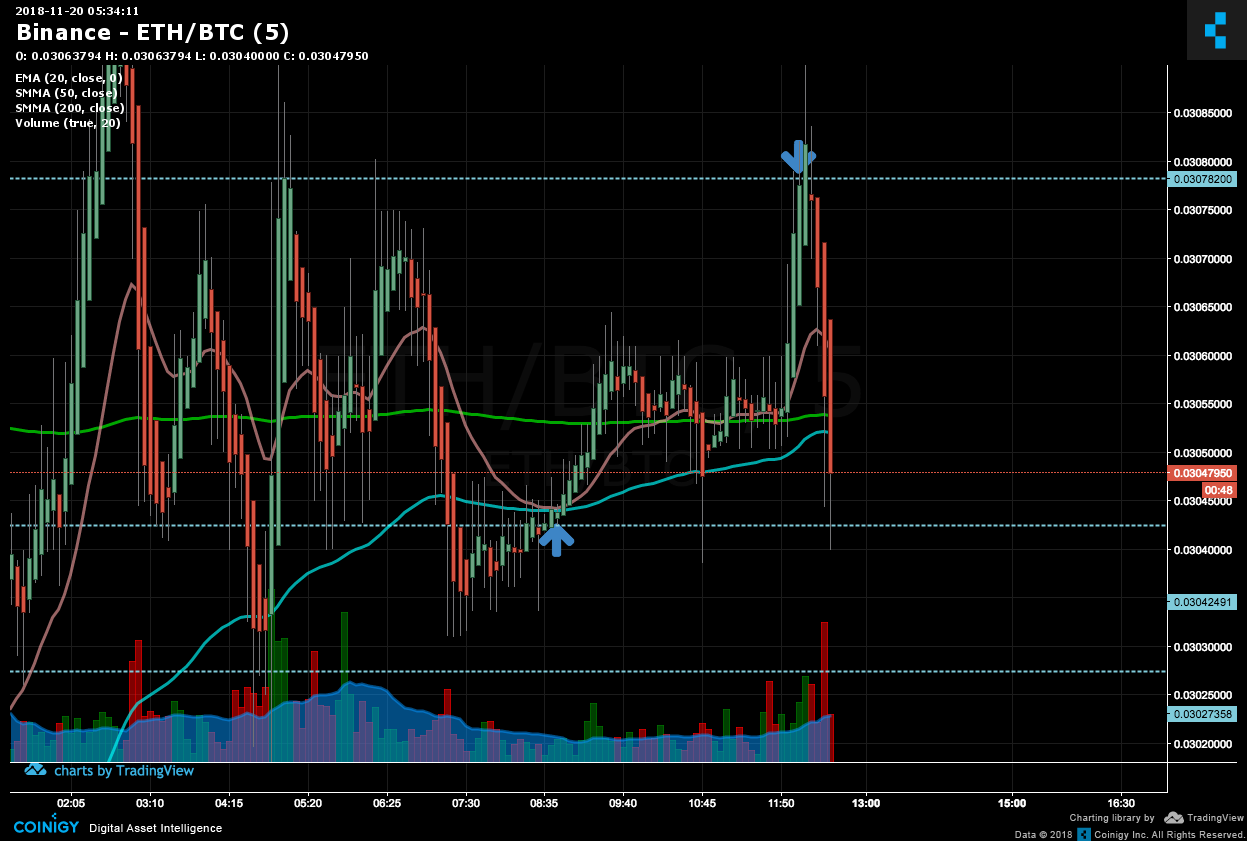The width and height of the screenshot is (1247, 841).
Task: Click the TradingView cloud icon beside 'charts by'
Action: tap(35, 770)
